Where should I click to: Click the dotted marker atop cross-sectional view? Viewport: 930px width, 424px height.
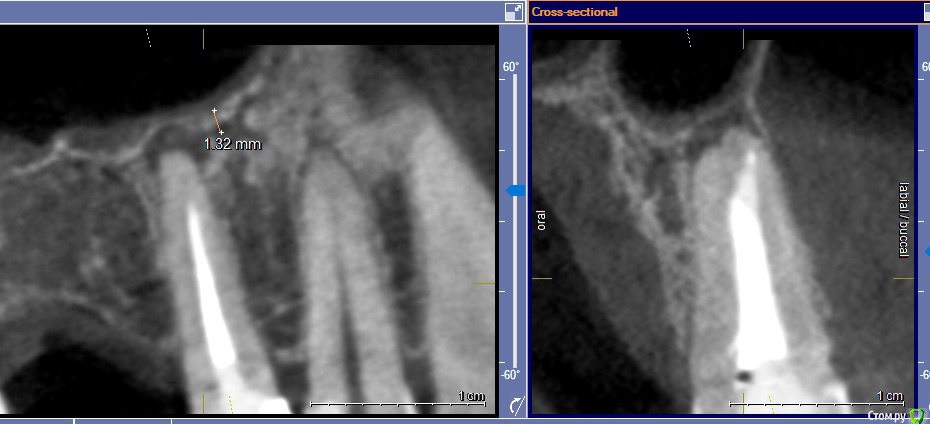coord(689,38)
